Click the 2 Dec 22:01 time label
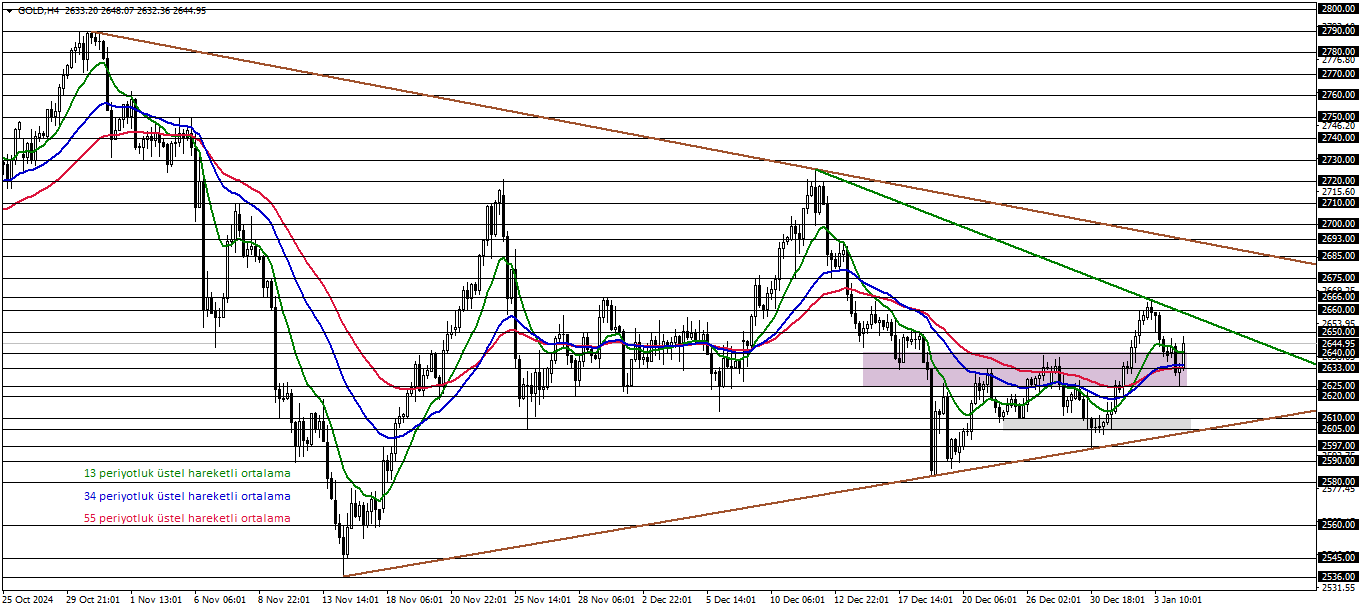Viewport: 1362px width, 611px height. click(668, 600)
